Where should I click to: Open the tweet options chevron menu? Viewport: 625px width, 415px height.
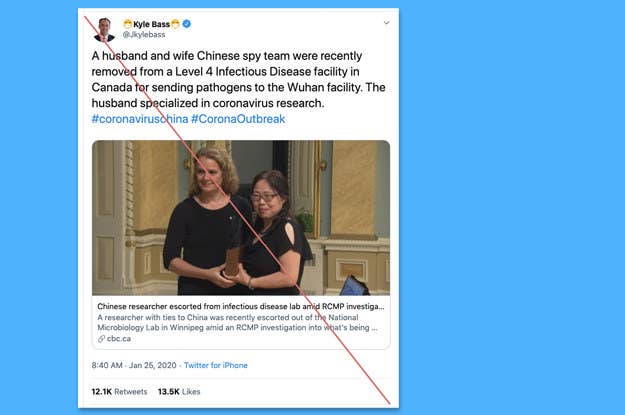point(386,23)
